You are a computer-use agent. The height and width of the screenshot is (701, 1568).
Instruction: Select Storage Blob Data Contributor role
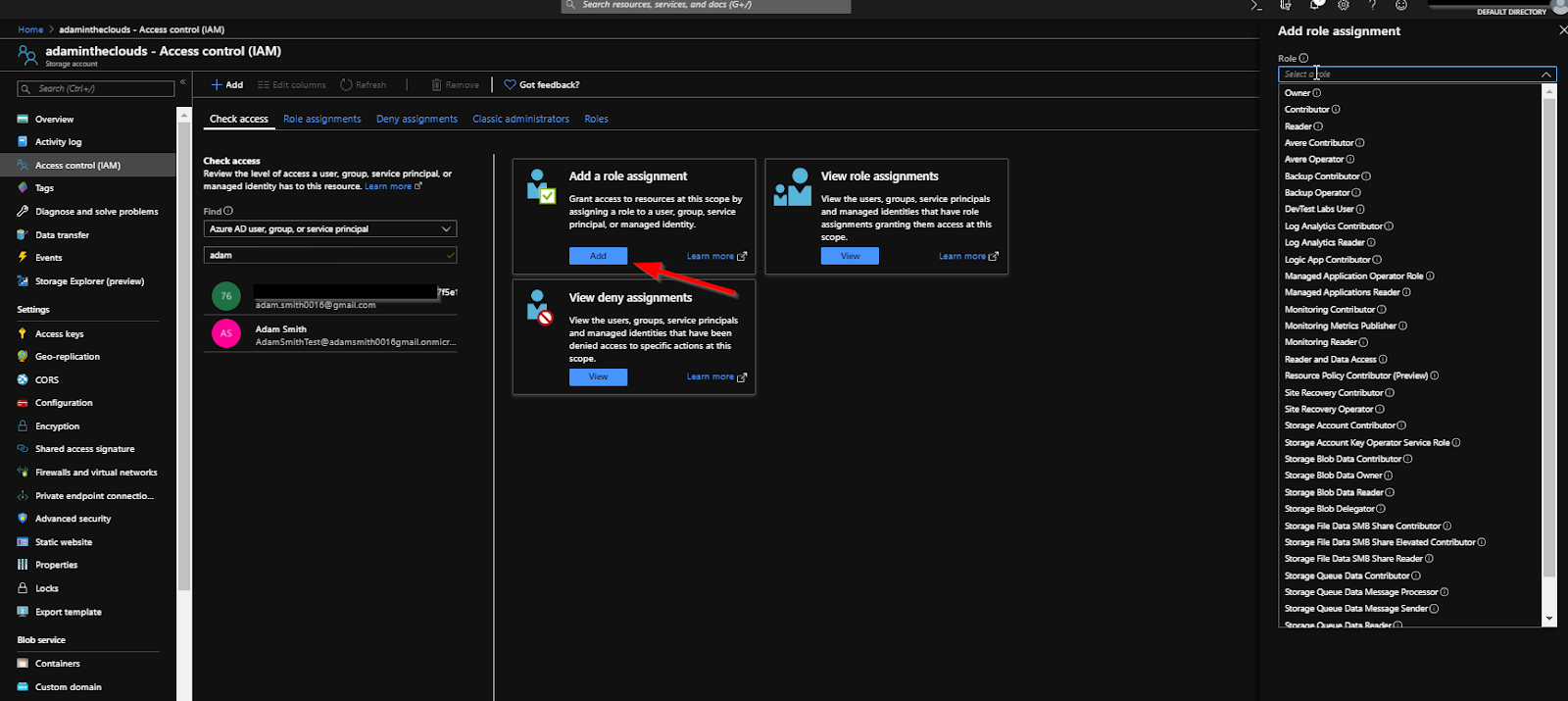coord(1343,459)
